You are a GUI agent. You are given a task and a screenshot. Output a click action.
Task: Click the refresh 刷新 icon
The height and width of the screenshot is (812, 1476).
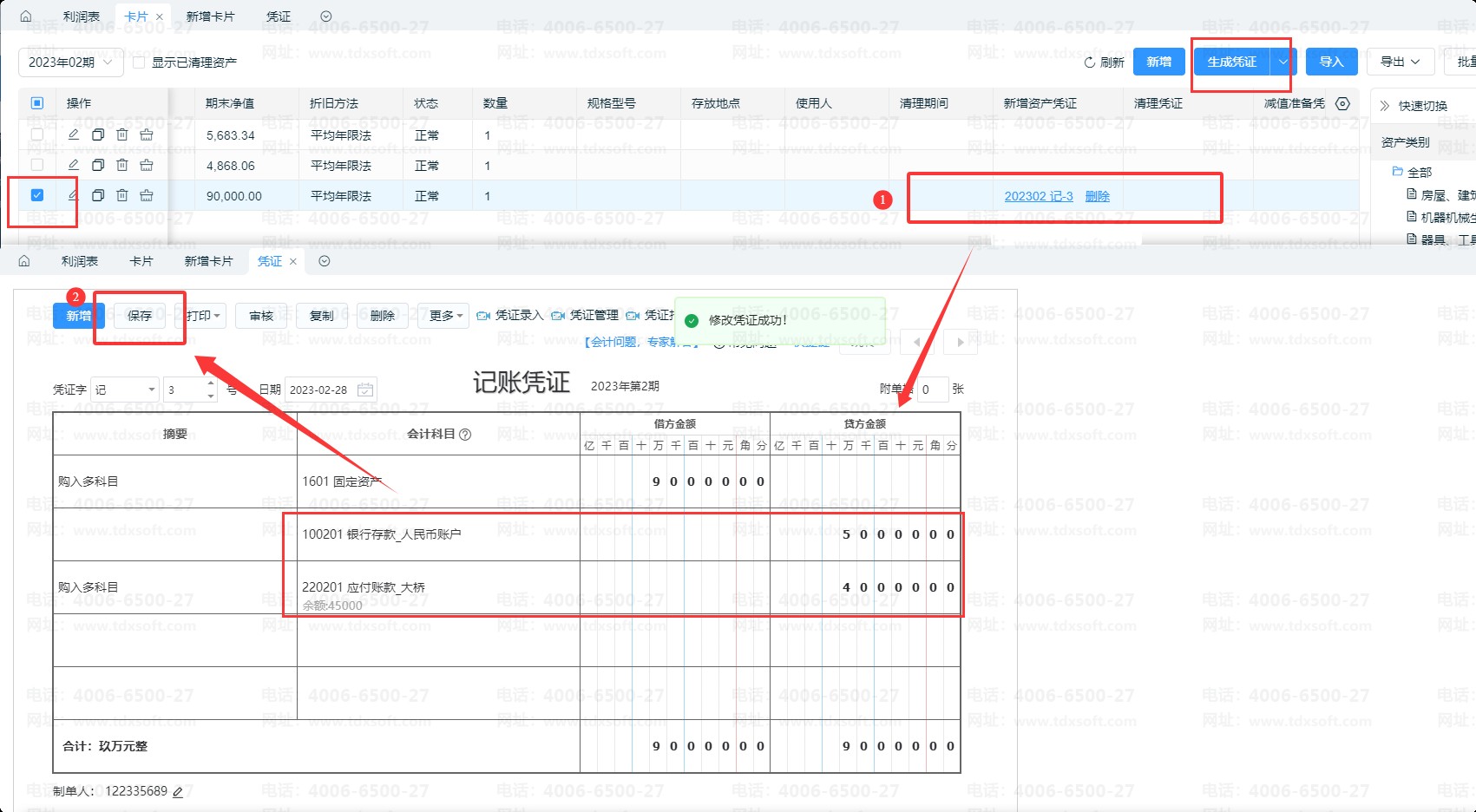pos(1090,62)
